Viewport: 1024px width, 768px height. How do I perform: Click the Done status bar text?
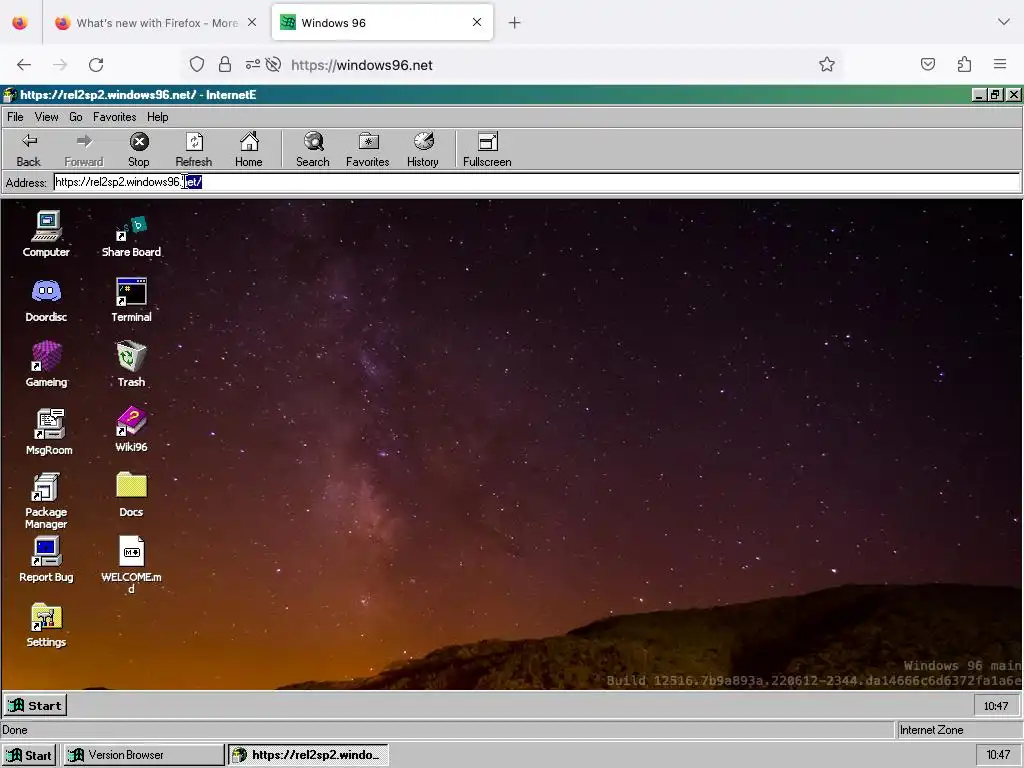(x=14, y=730)
